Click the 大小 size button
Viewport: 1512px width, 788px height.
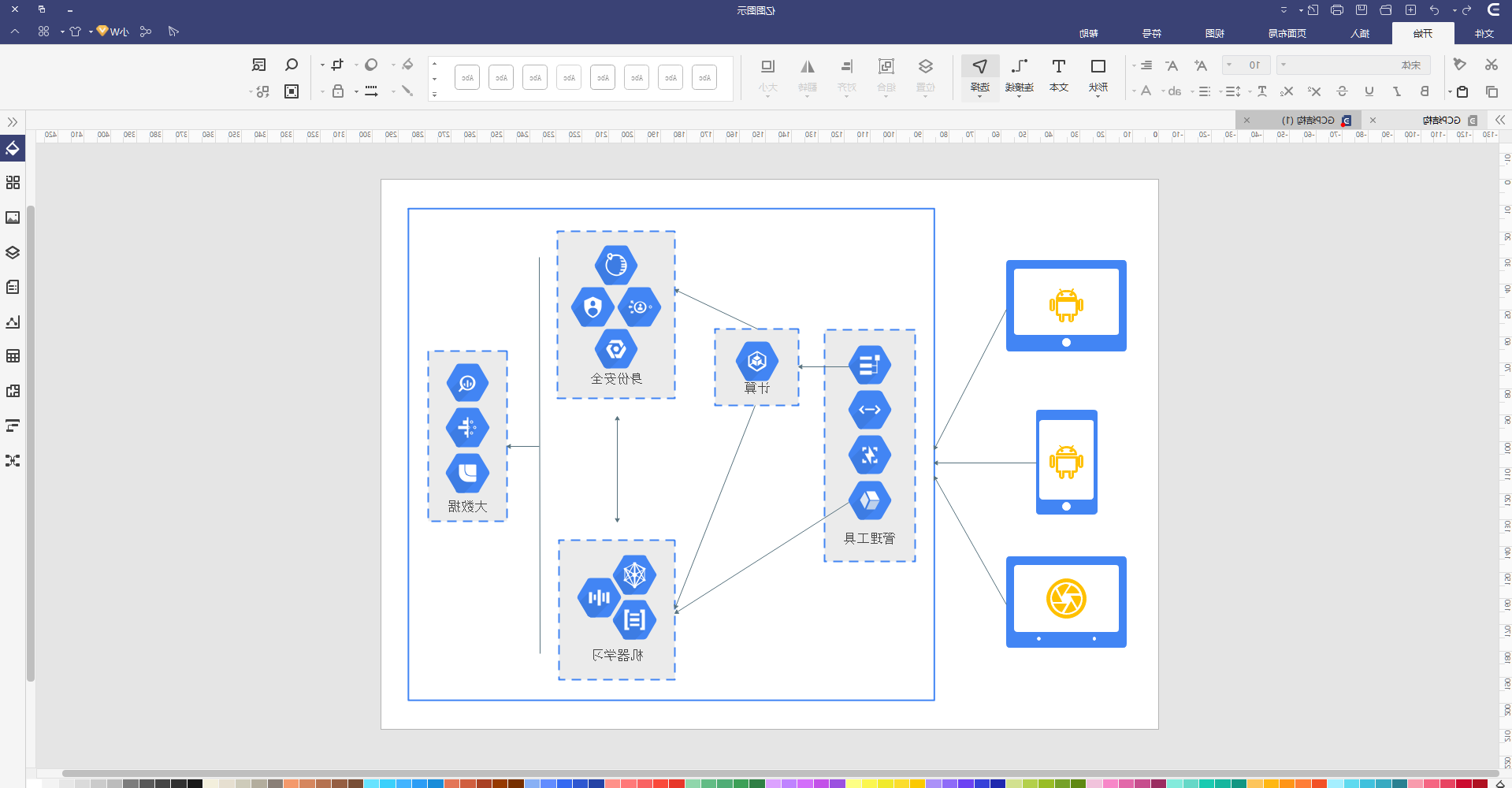point(768,76)
